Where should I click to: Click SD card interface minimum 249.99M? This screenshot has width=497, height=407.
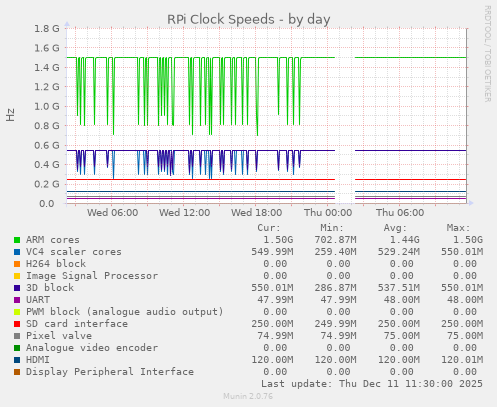(x=335, y=324)
